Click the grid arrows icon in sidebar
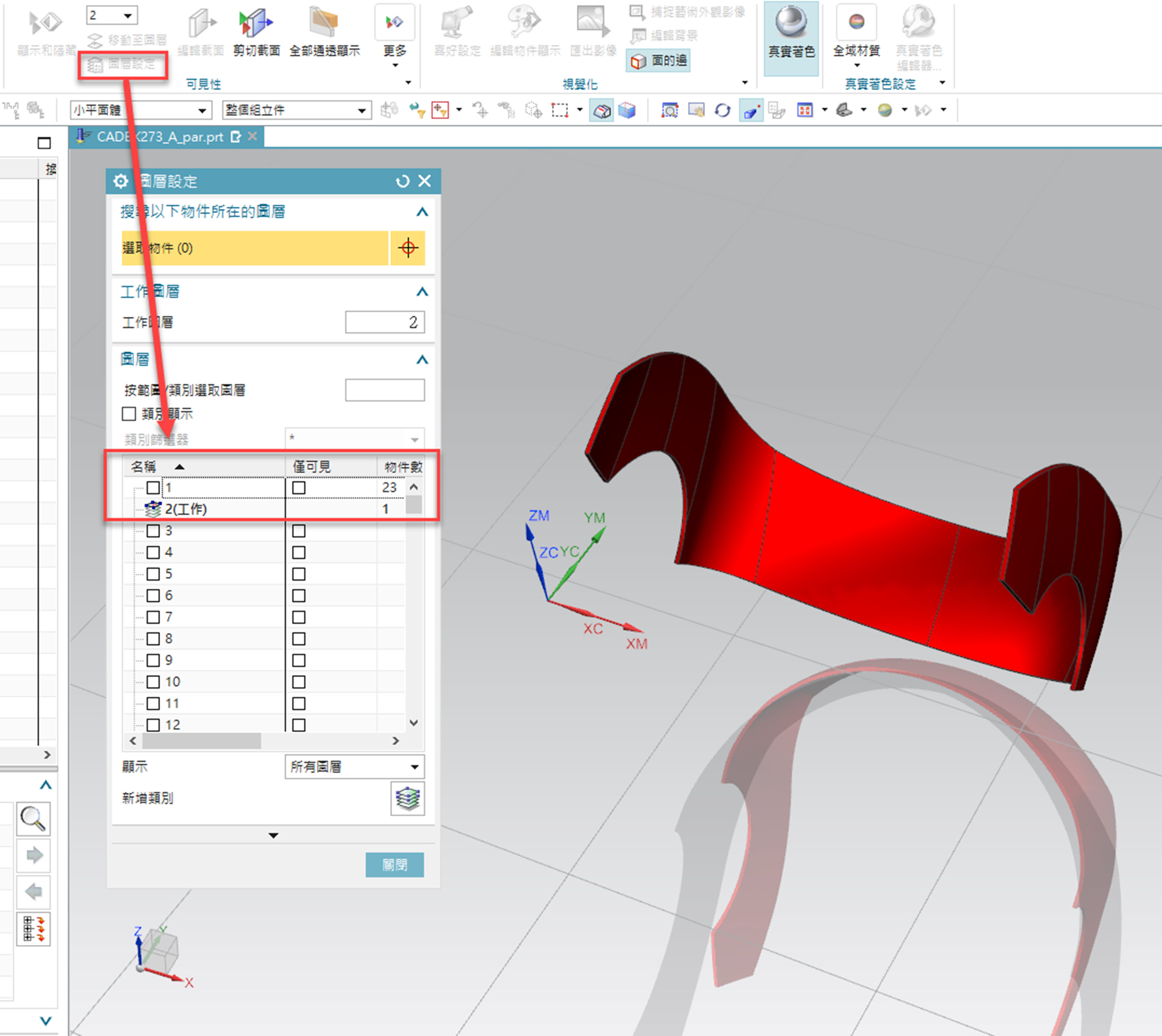Viewport: 1162px width, 1036px height. point(33,929)
